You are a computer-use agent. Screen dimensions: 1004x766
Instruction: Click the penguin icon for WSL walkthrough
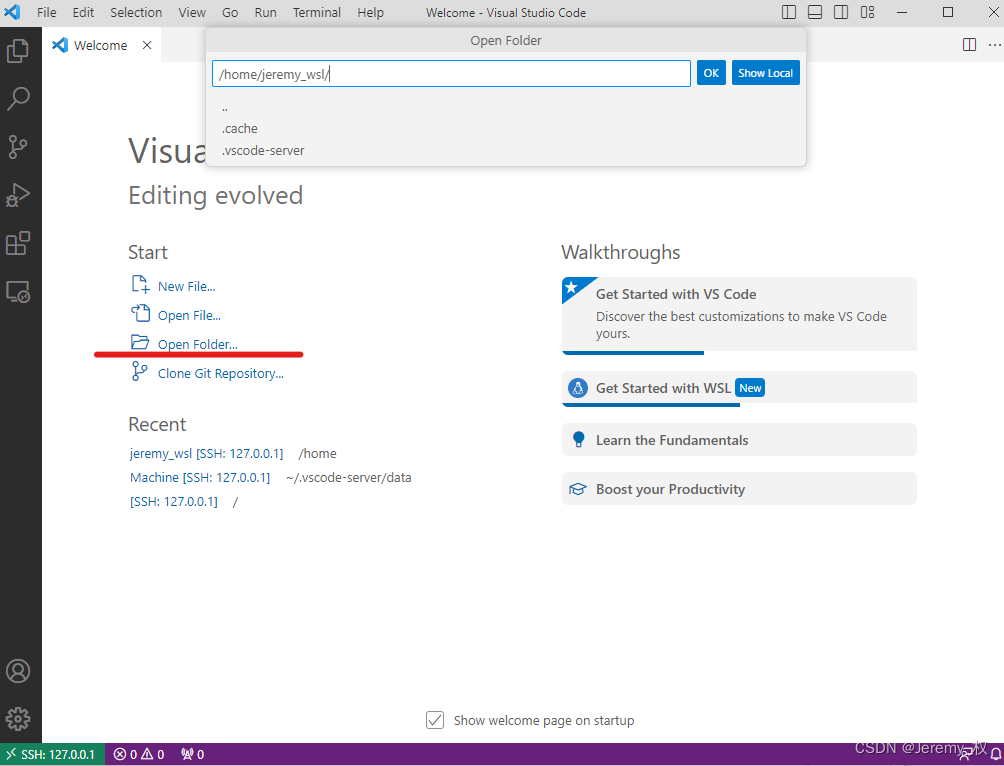tap(578, 387)
